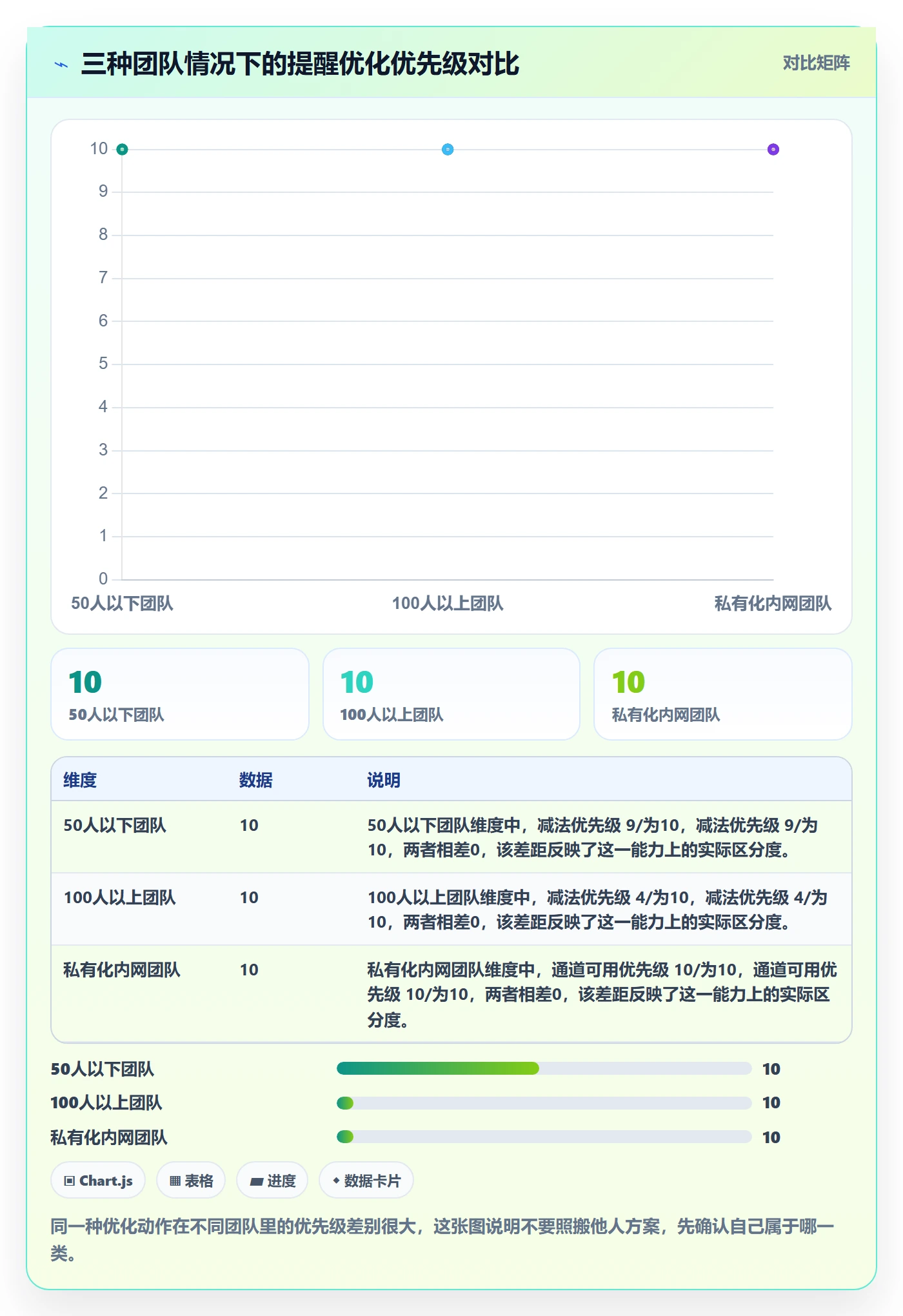Screen dimensions: 903x1316
Task: Click the 100人以上团队 progress bar
Action: click(544, 1103)
